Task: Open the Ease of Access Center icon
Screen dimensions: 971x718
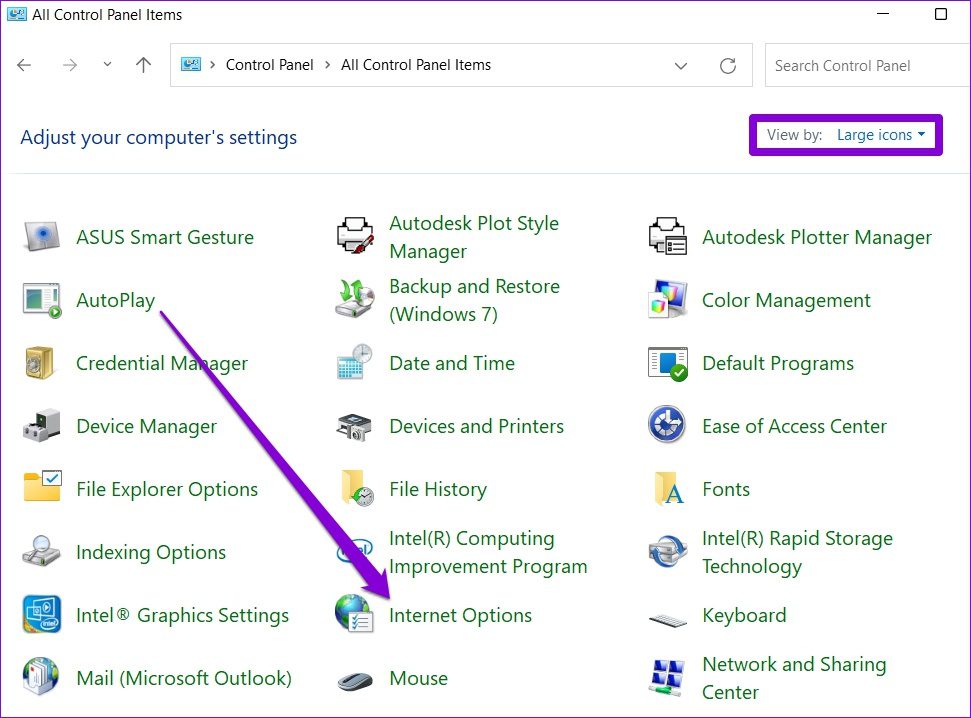Action: tap(667, 426)
